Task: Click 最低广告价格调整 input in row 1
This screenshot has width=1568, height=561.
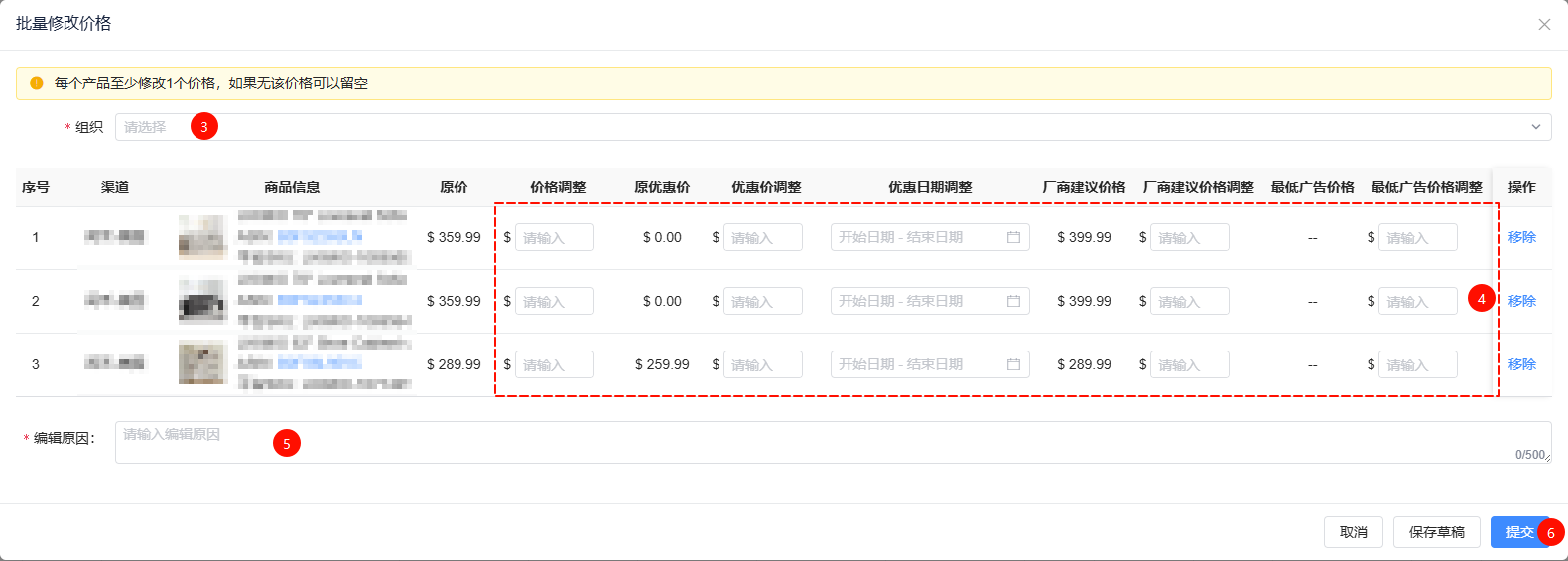Action: click(1417, 238)
